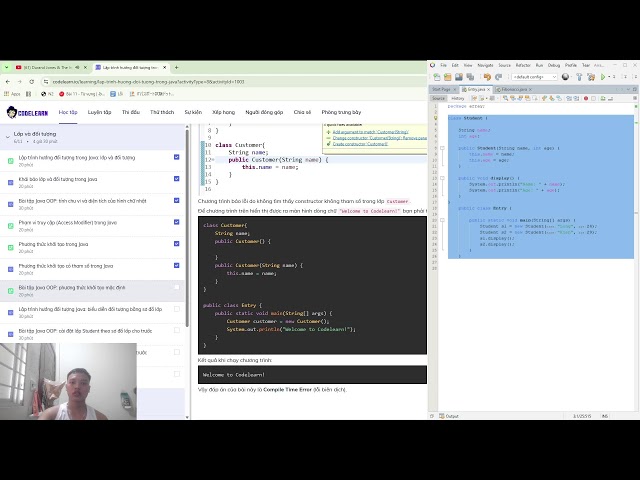Close the YouTube browser tab
The image size is (640, 480).
(85, 67)
